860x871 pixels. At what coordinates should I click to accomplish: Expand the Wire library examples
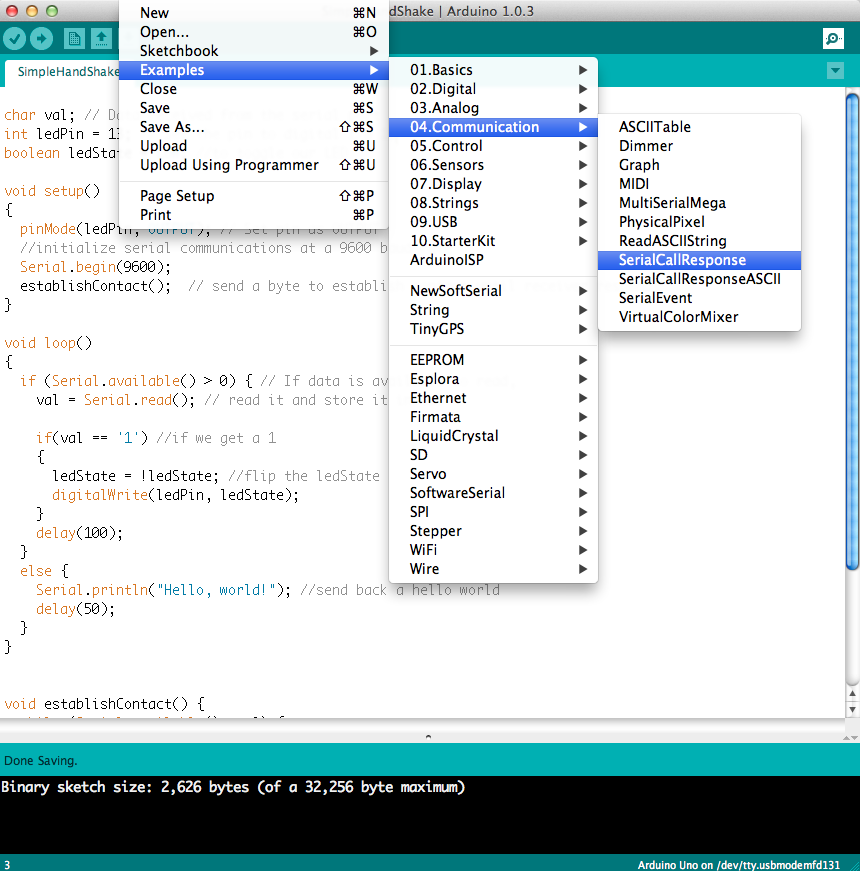click(493, 568)
